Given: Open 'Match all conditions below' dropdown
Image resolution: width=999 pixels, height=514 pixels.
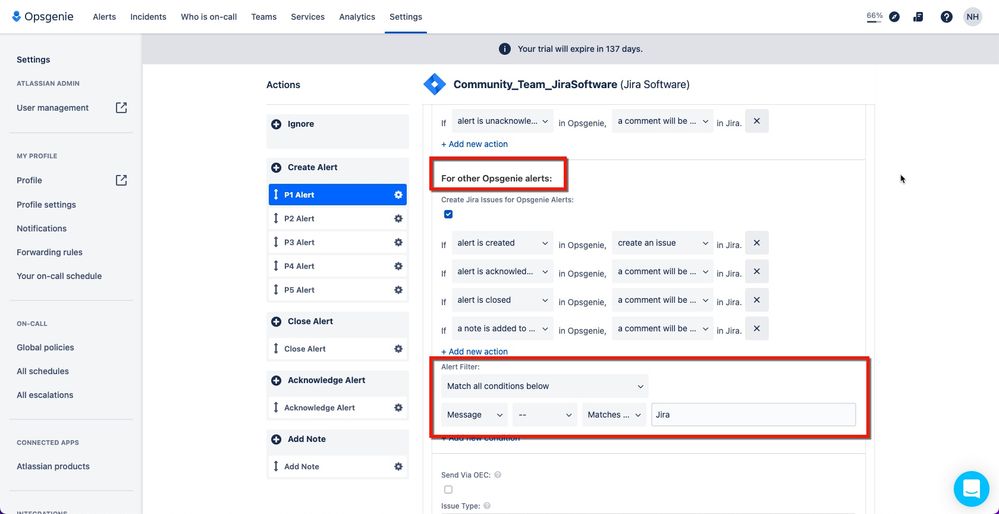Looking at the screenshot, I should click(545, 386).
